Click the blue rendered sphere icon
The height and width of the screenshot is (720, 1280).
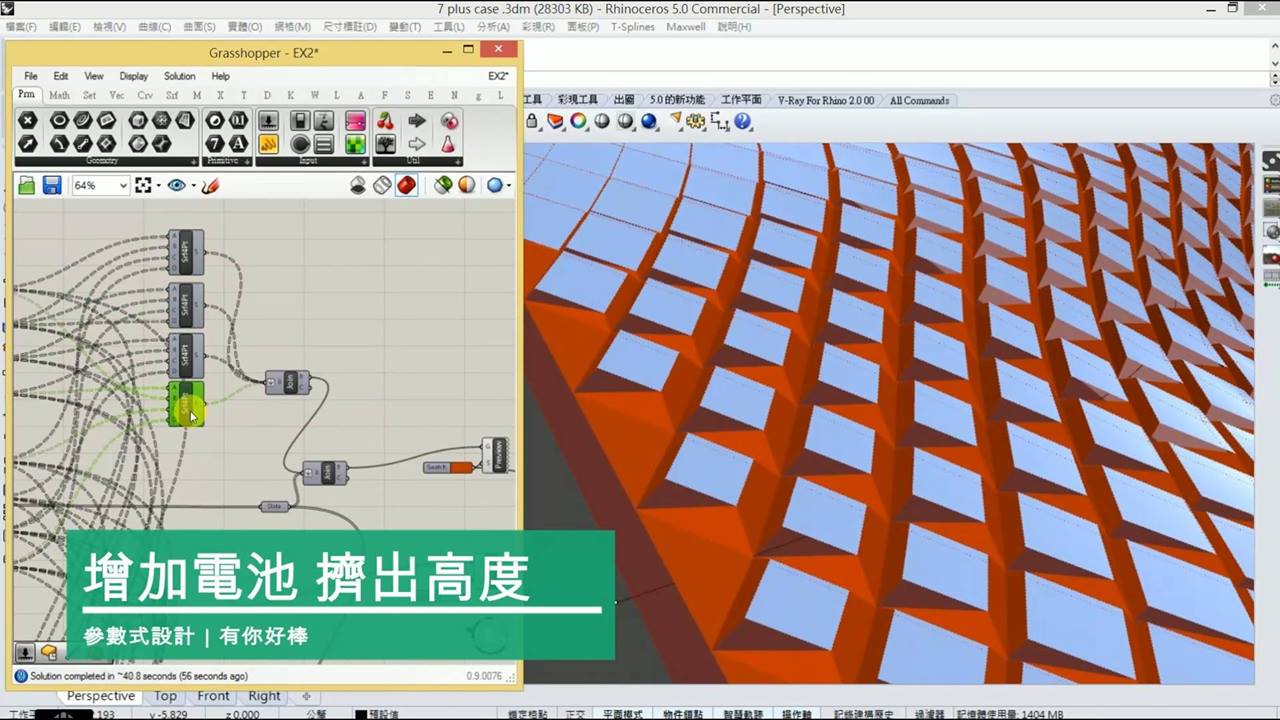coord(649,121)
